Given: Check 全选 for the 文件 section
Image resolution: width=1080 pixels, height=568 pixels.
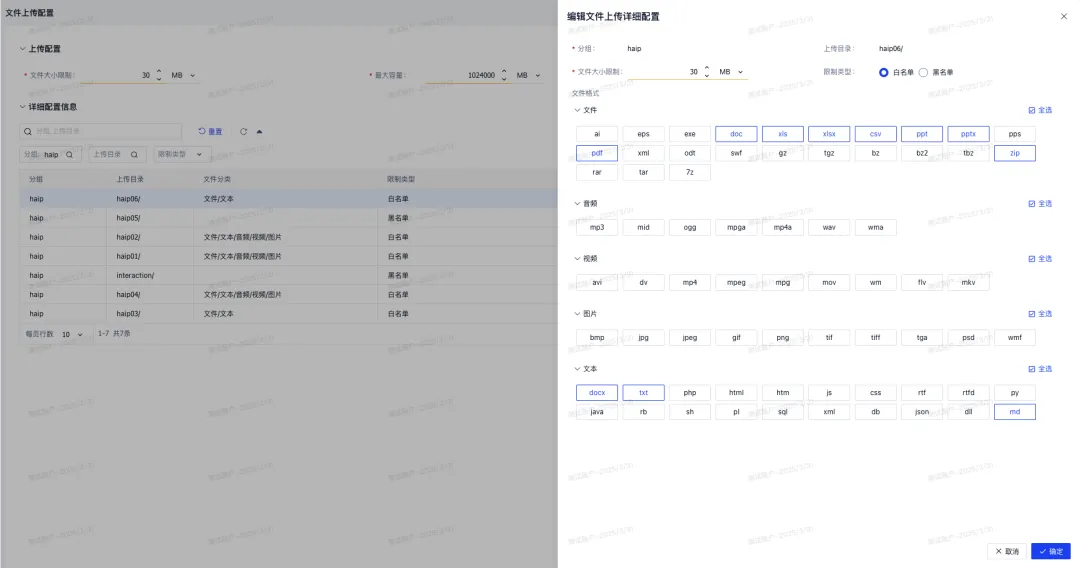Looking at the screenshot, I should [x=1040, y=110].
